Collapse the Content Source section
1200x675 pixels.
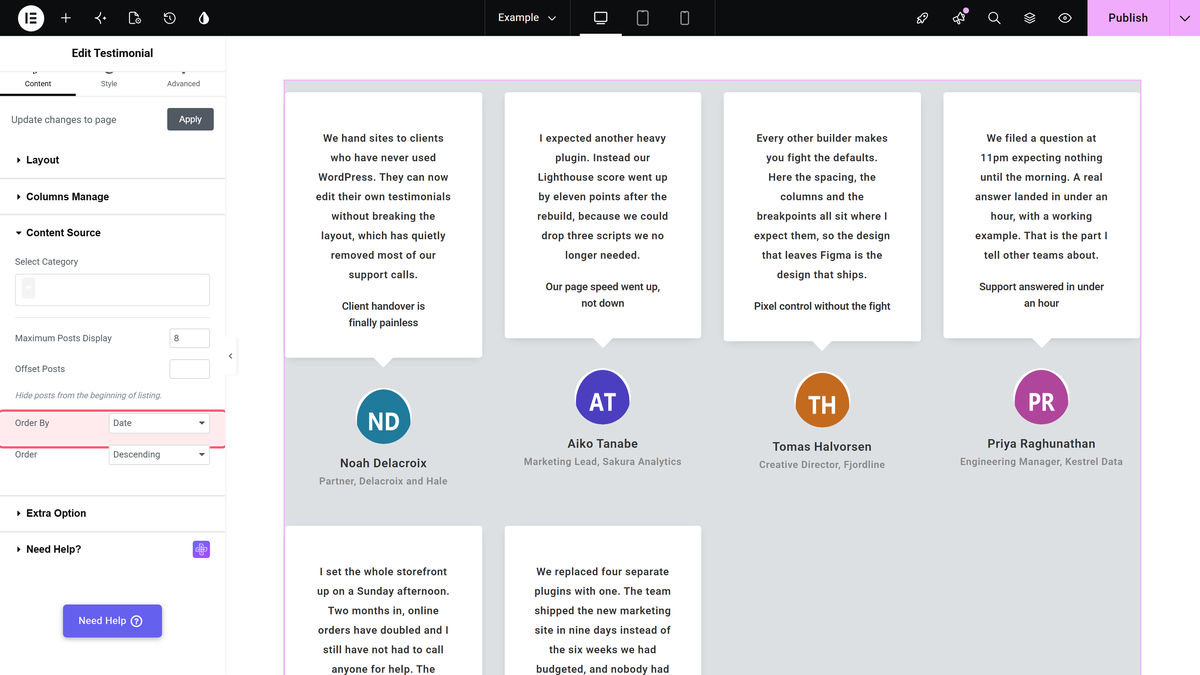(x=112, y=233)
